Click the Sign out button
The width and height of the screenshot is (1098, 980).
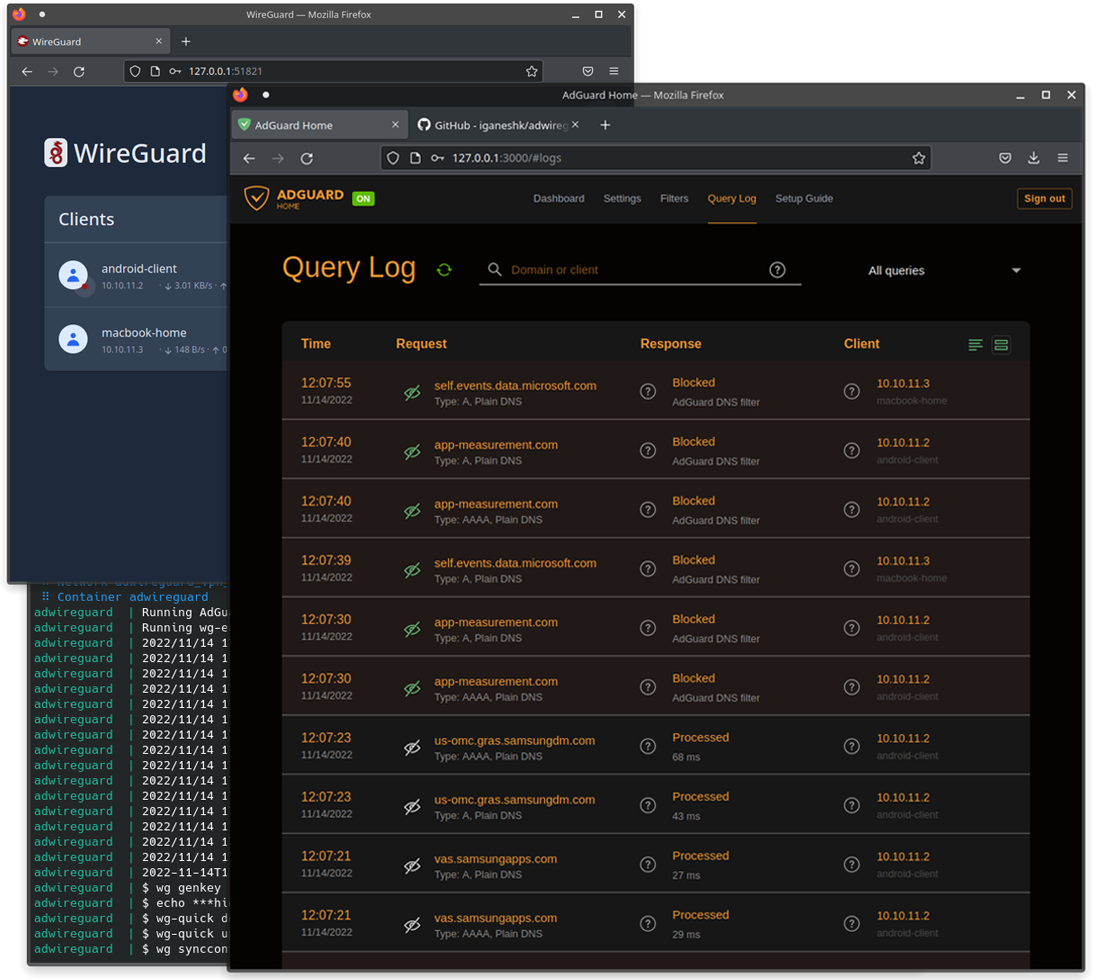[1044, 198]
